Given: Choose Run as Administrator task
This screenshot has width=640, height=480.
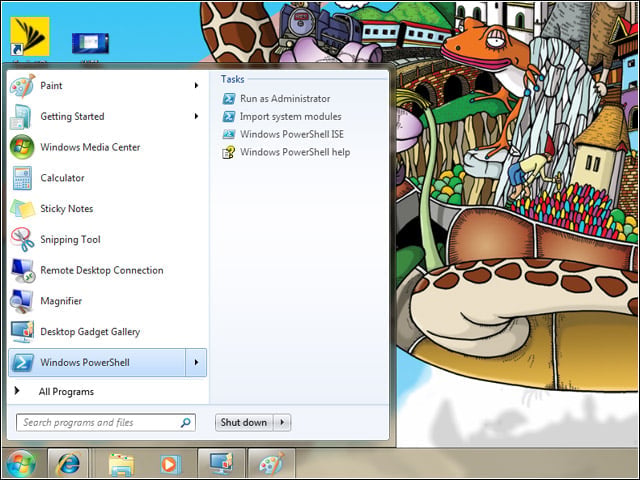Looking at the screenshot, I should coord(285,99).
